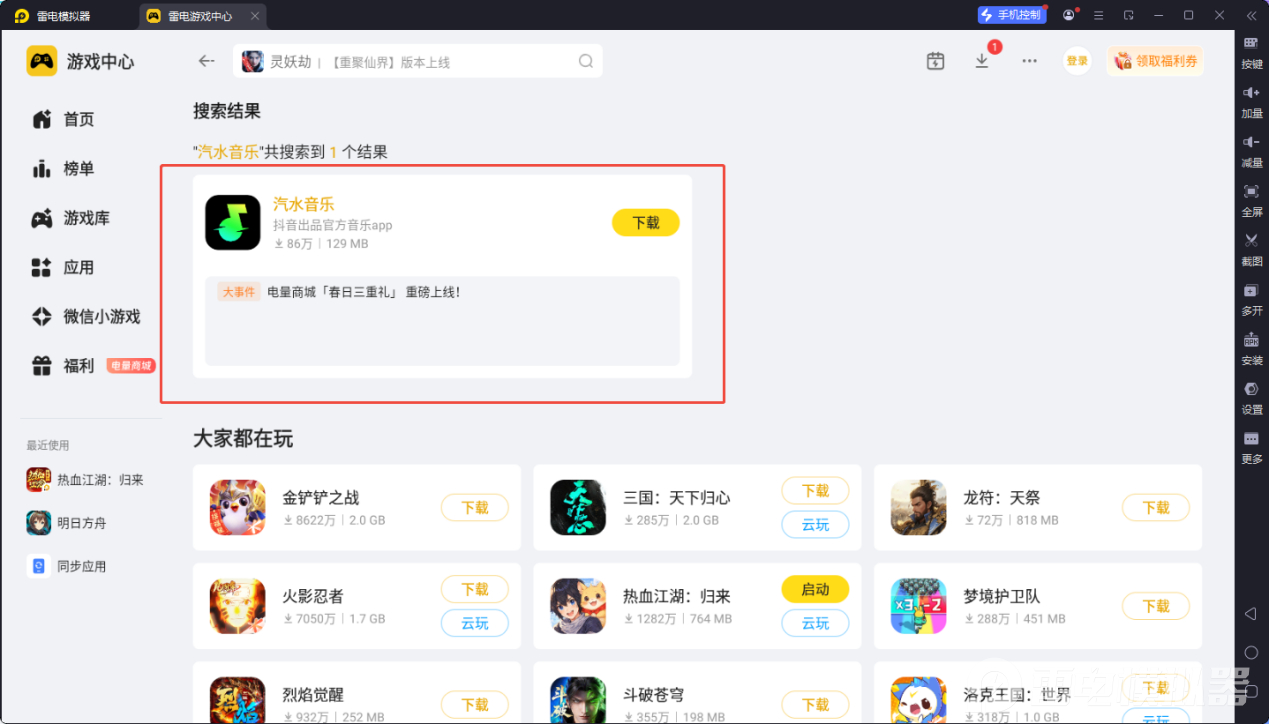Open 梦境护卫队 game icon

point(918,606)
